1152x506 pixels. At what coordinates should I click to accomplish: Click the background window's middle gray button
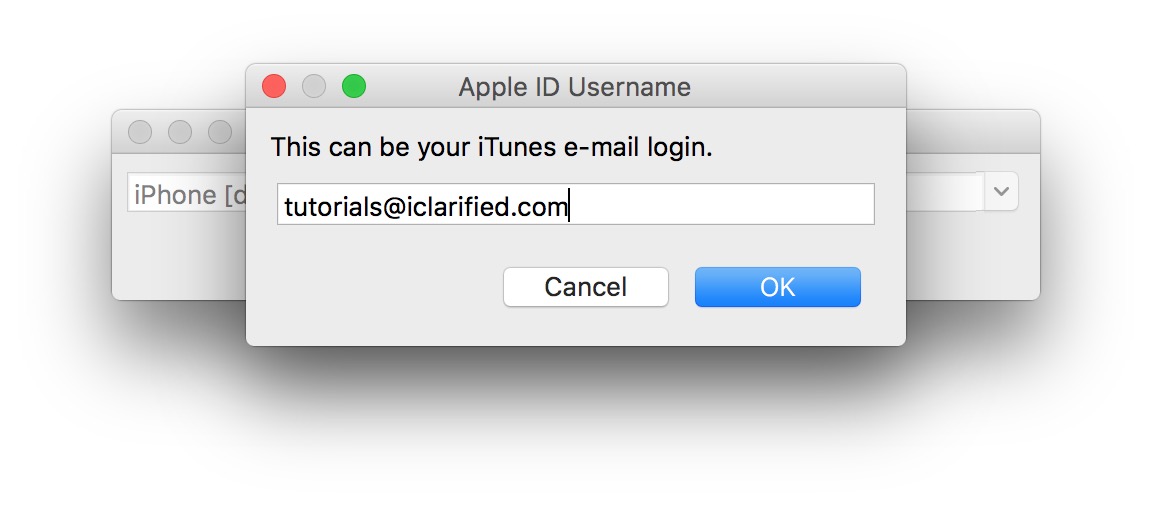[180, 132]
